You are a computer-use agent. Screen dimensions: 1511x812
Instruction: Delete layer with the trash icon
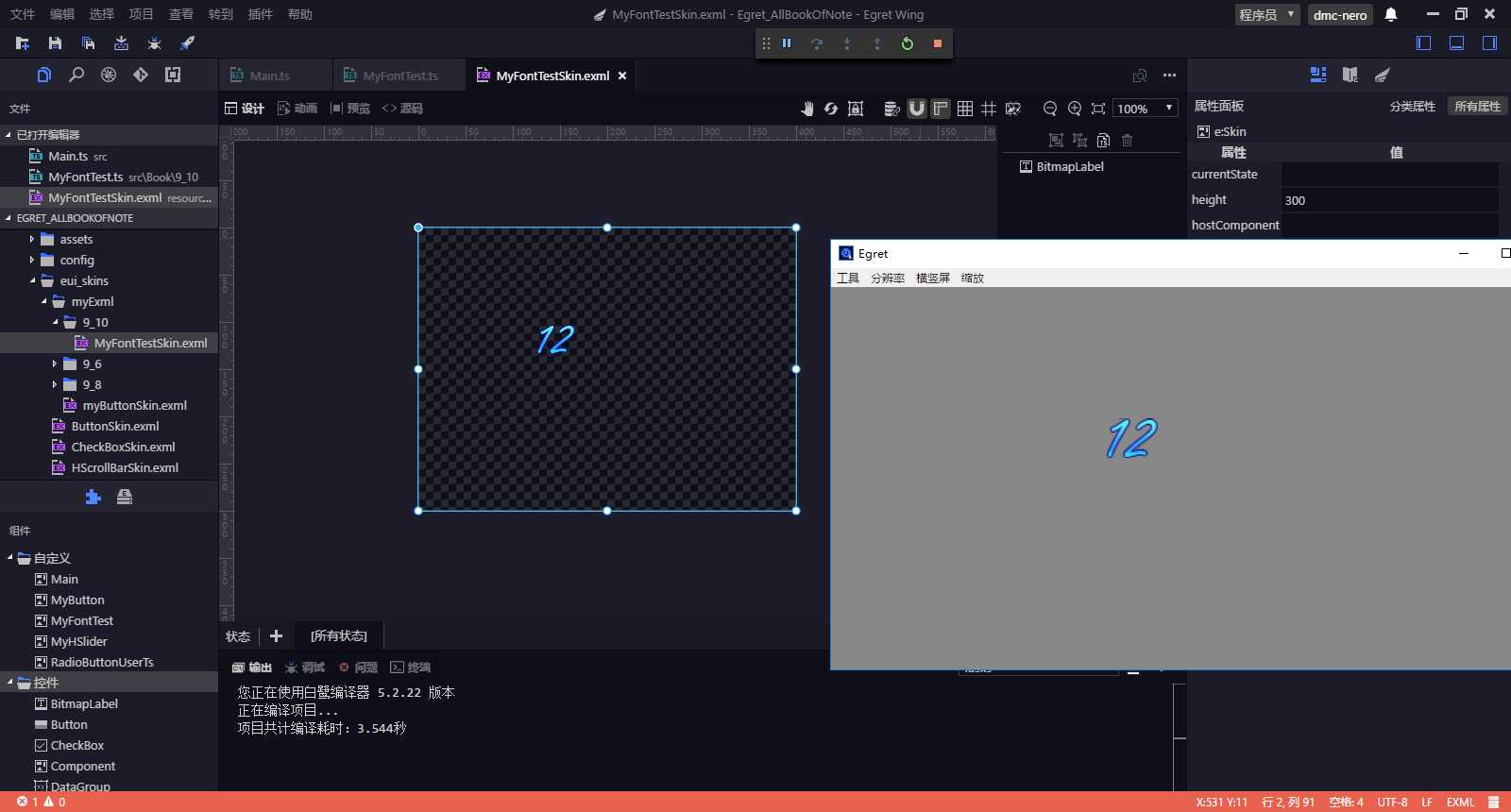click(1127, 141)
